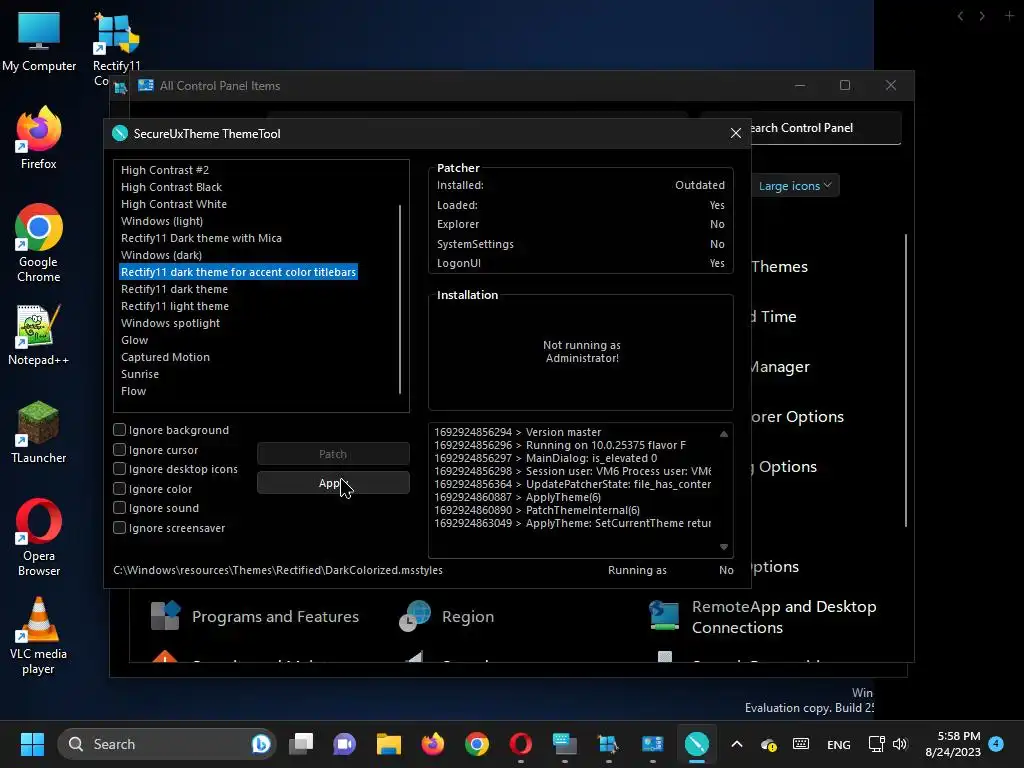Image resolution: width=1024 pixels, height=768 pixels.
Task: Select Rectify11 dark theme entry
Action: (x=174, y=289)
